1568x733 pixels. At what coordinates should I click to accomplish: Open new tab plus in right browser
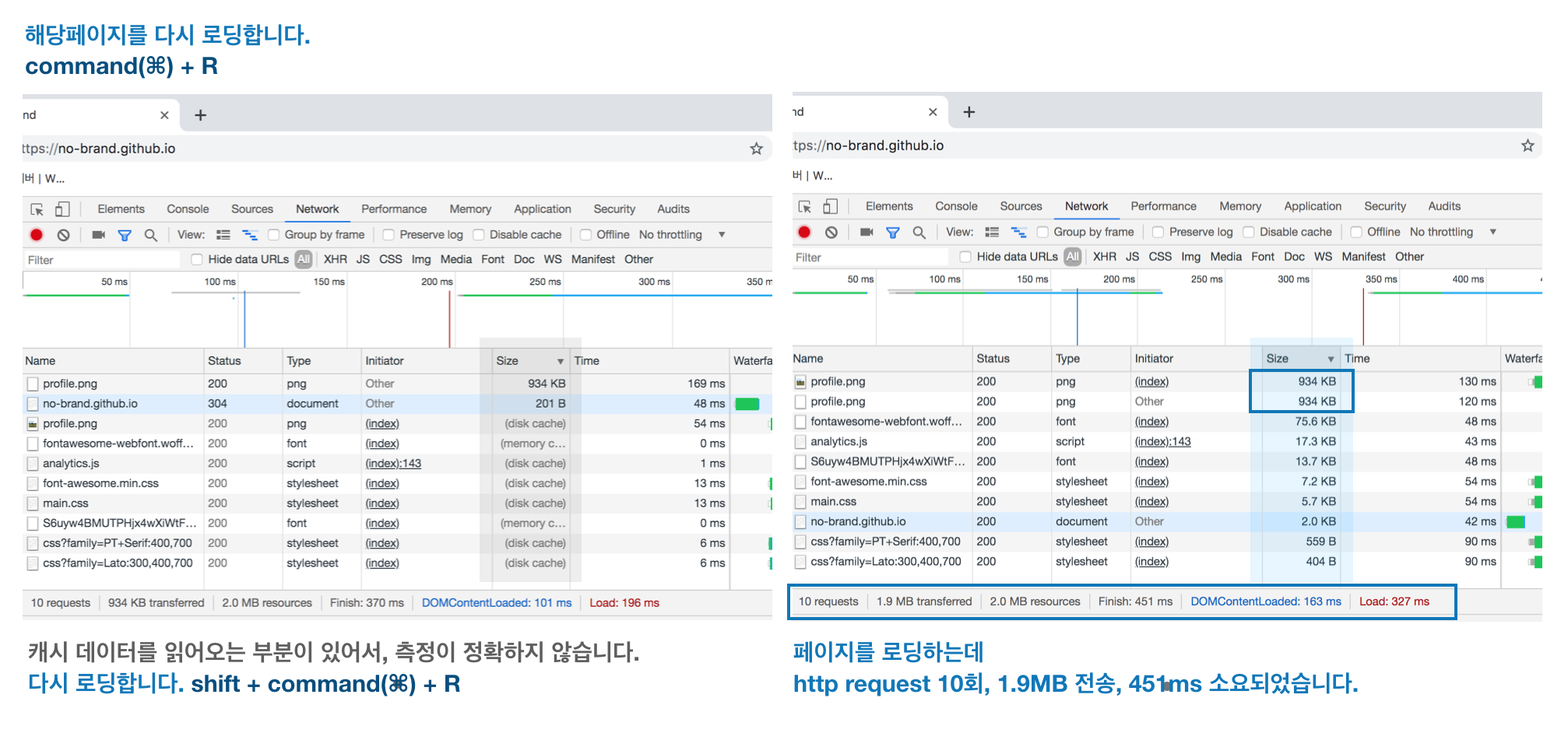point(969,112)
